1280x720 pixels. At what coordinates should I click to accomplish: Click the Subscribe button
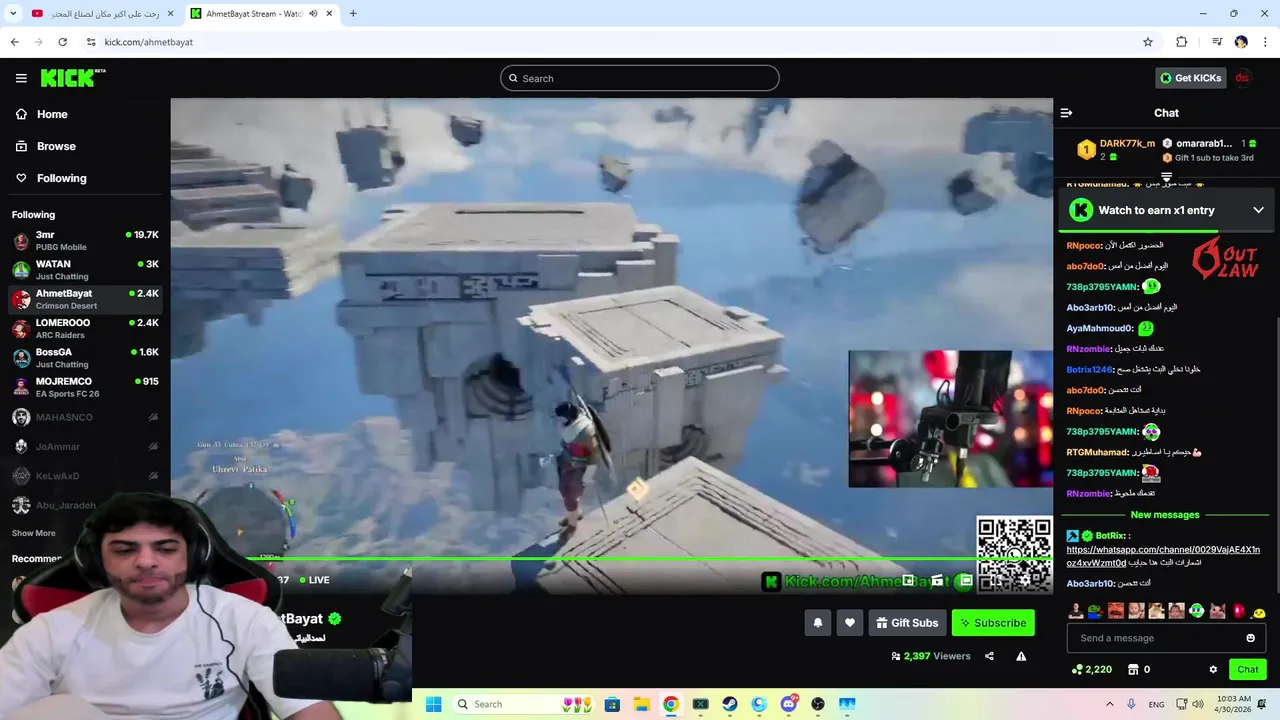pos(993,623)
